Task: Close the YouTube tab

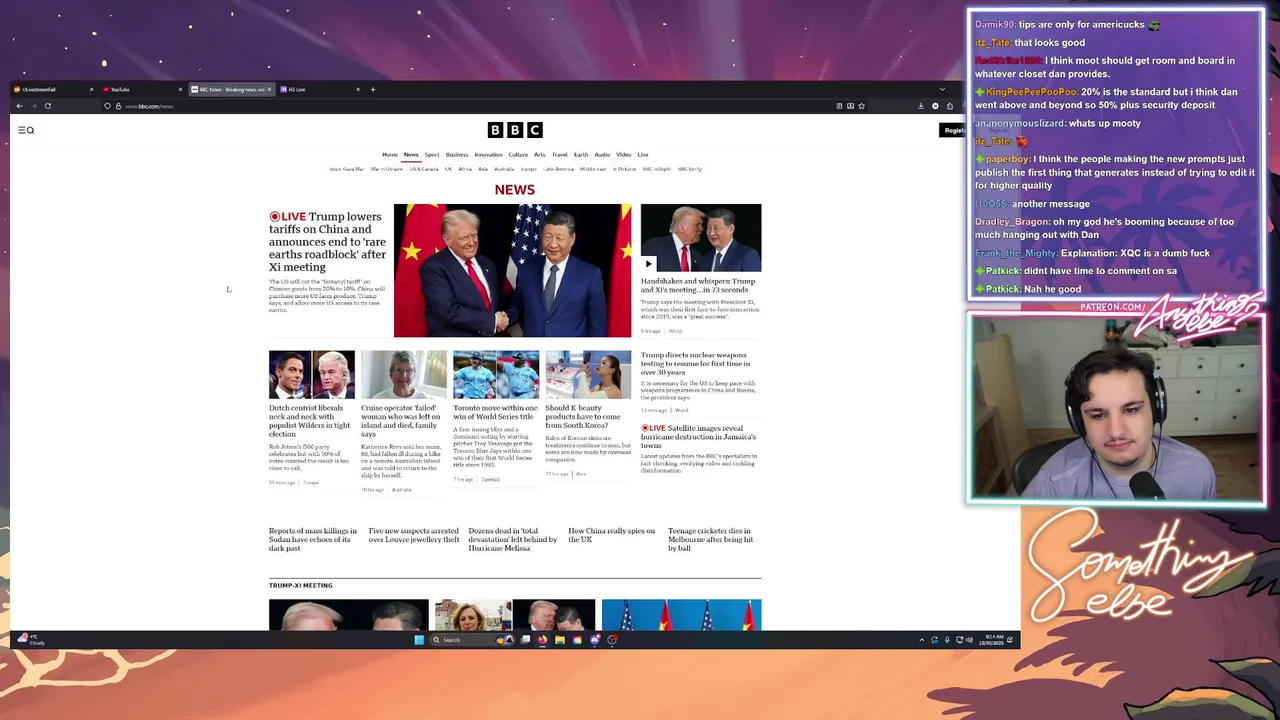Action: pyautogui.click(x=180, y=90)
